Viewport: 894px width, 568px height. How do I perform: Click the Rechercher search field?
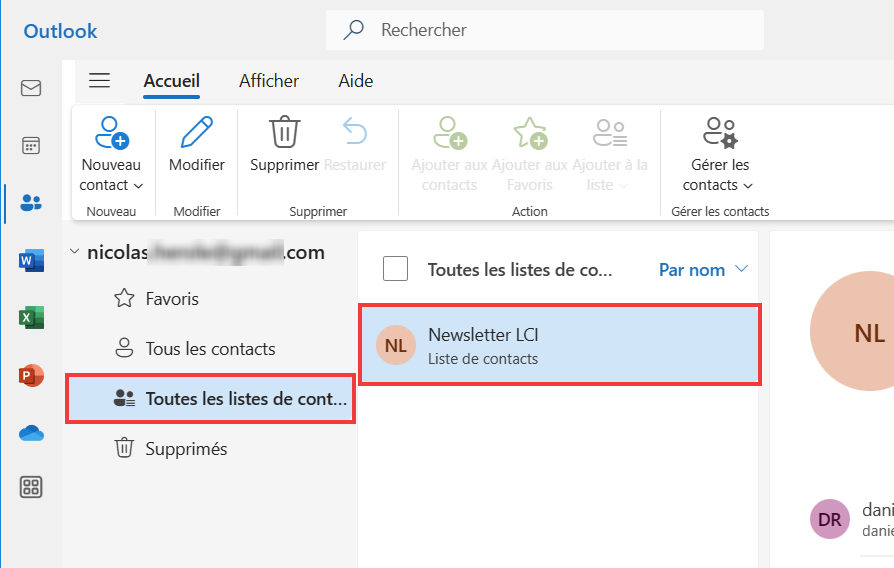(x=544, y=30)
